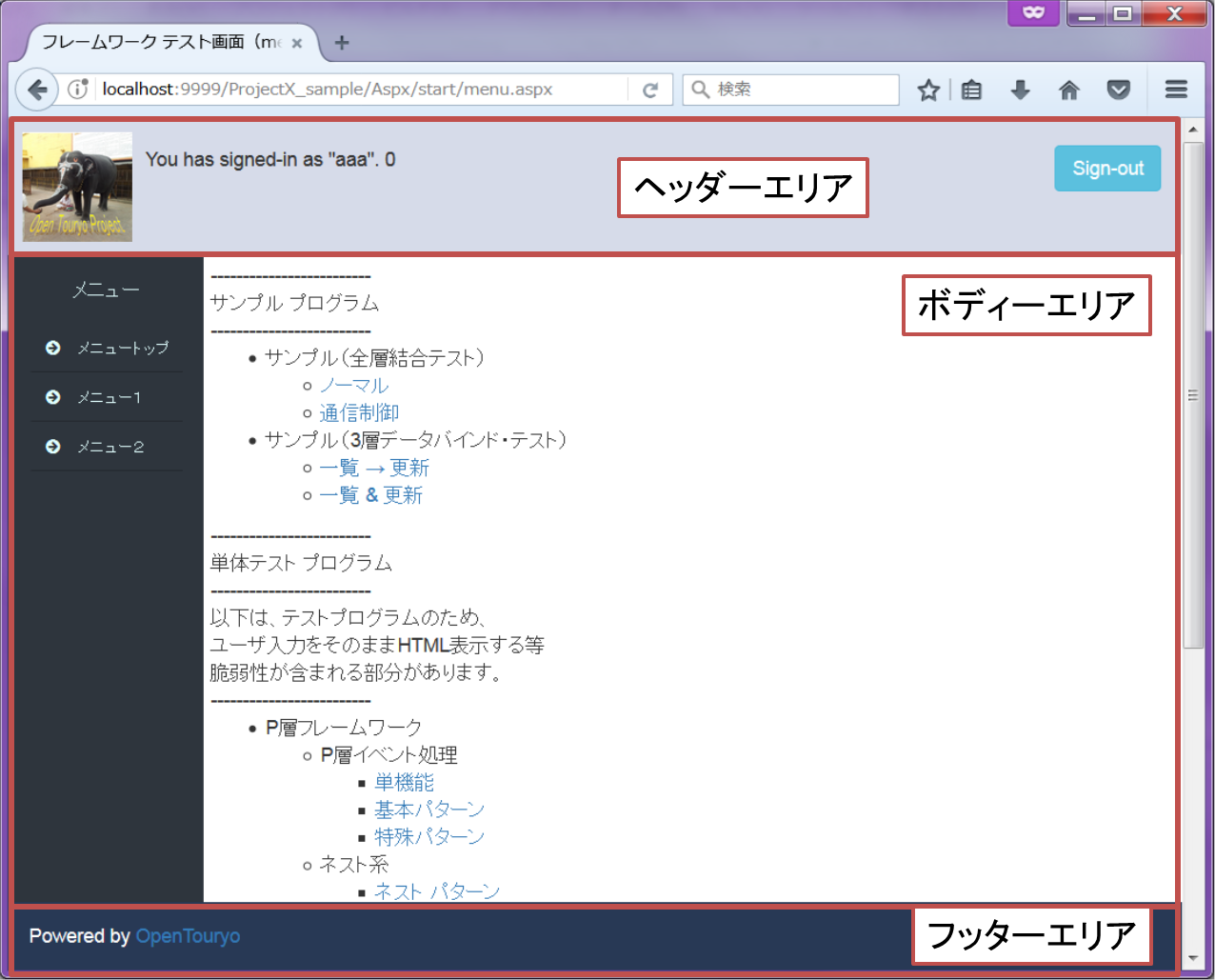
Task: Click the Open Touryo elephant logo
Action: (76, 187)
